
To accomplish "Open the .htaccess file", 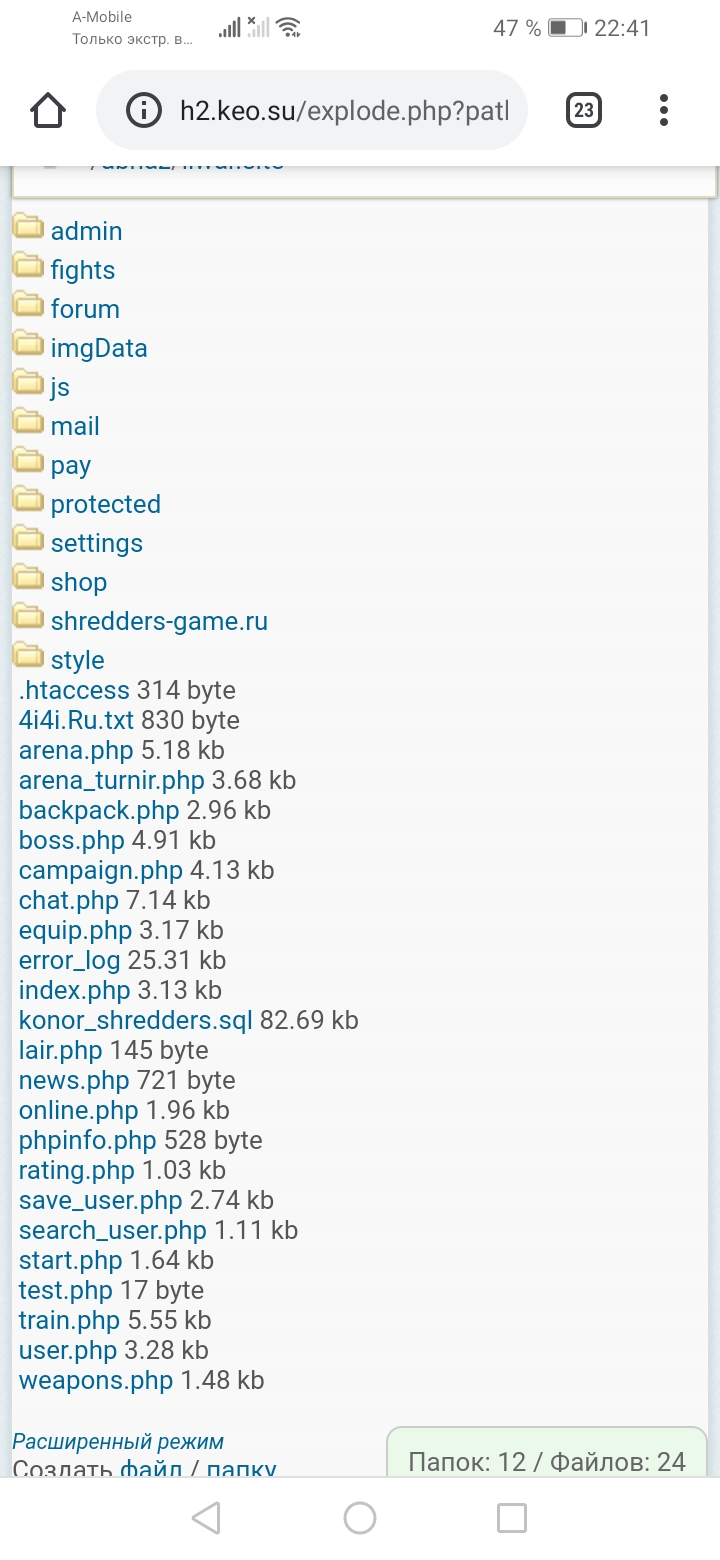I will click(x=74, y=690).
